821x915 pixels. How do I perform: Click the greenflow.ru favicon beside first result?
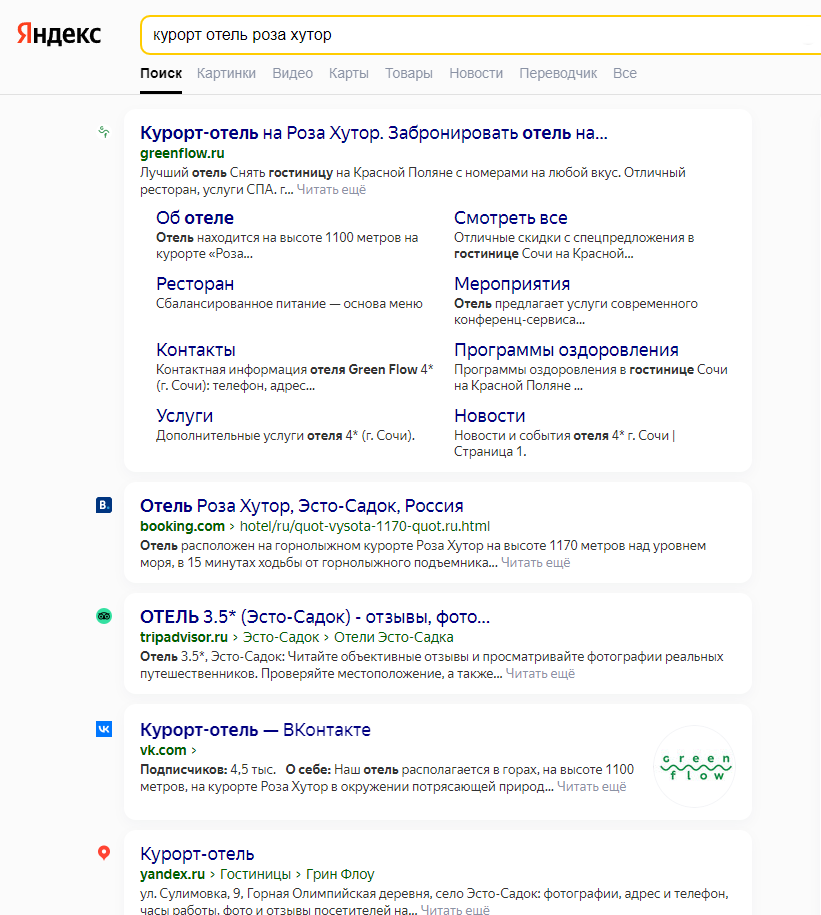104,132
